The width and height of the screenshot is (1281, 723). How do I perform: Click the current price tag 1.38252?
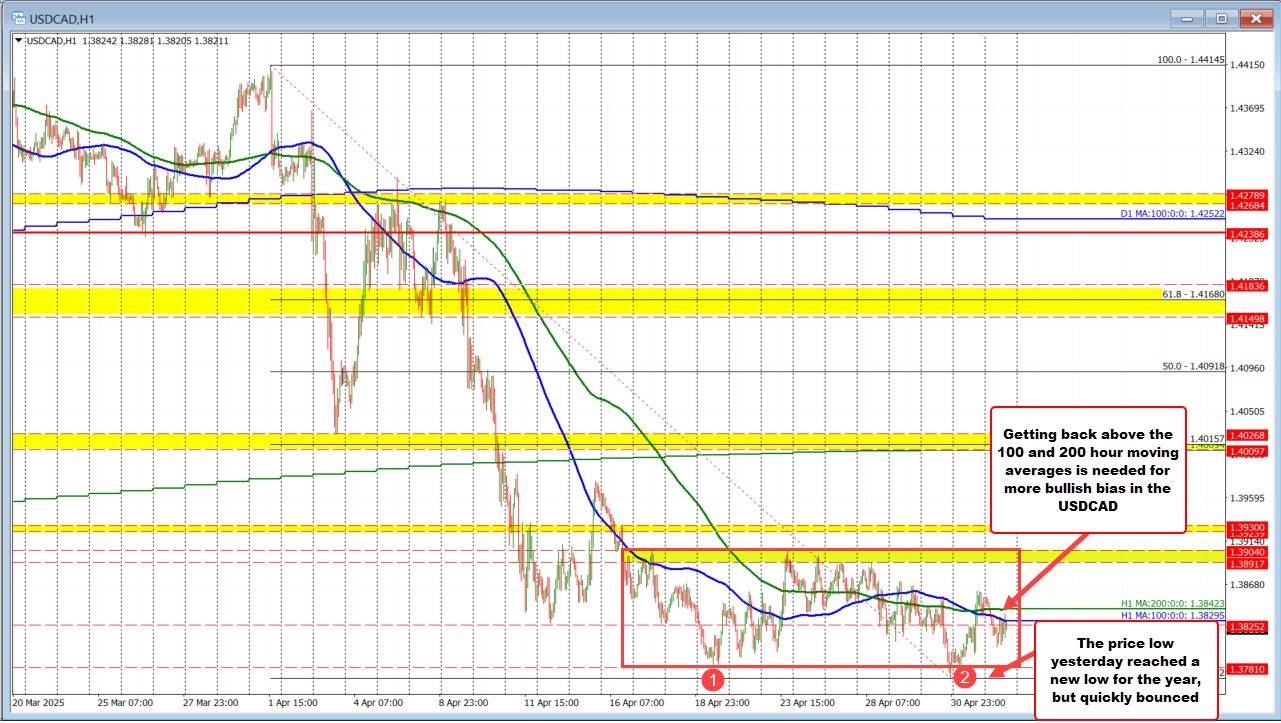point(1248,628)
